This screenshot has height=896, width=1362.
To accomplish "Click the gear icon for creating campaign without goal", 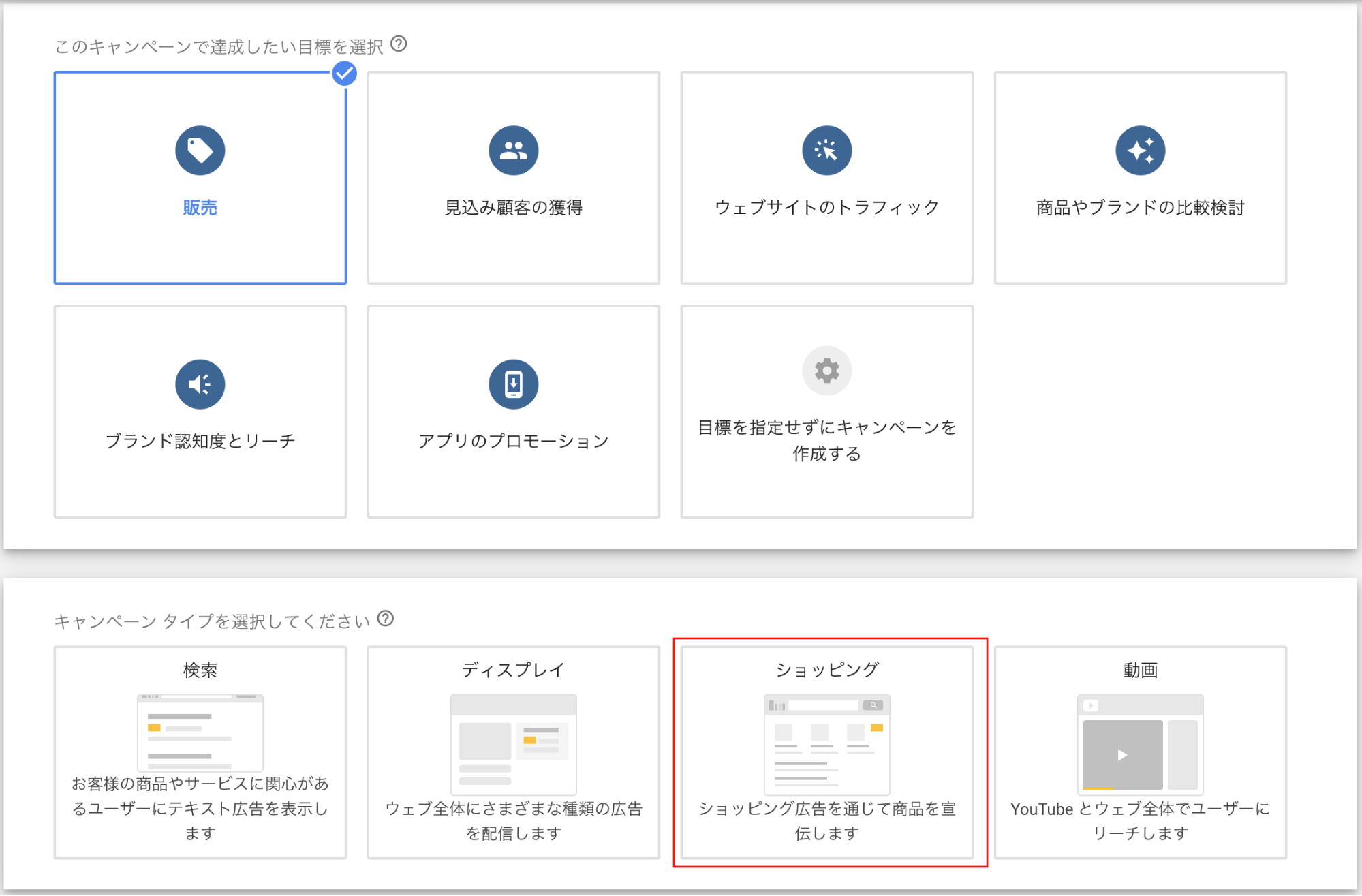I will (x=826, y=371).
